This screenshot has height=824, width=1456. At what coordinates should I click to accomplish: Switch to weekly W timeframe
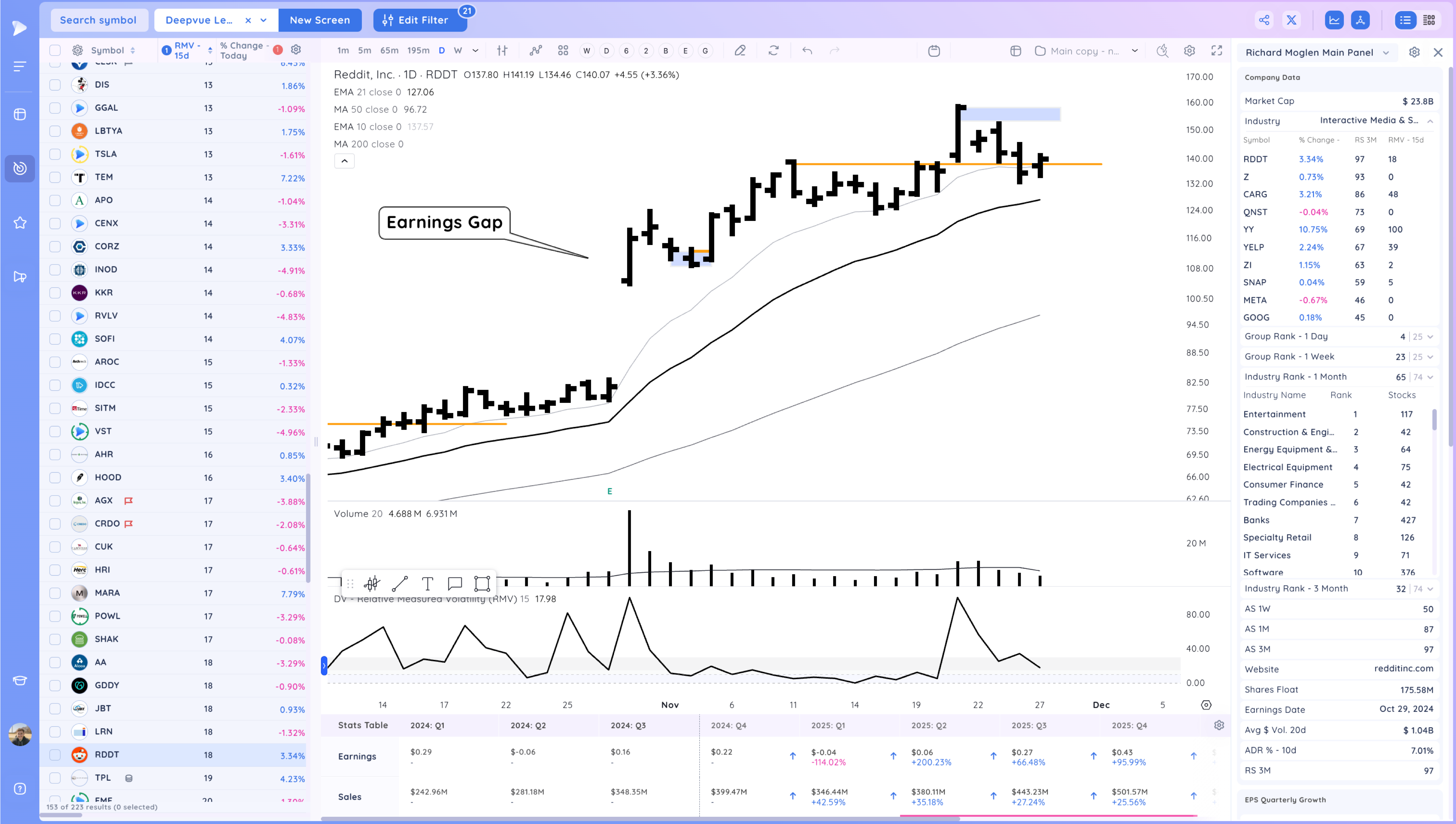[458, 50]
